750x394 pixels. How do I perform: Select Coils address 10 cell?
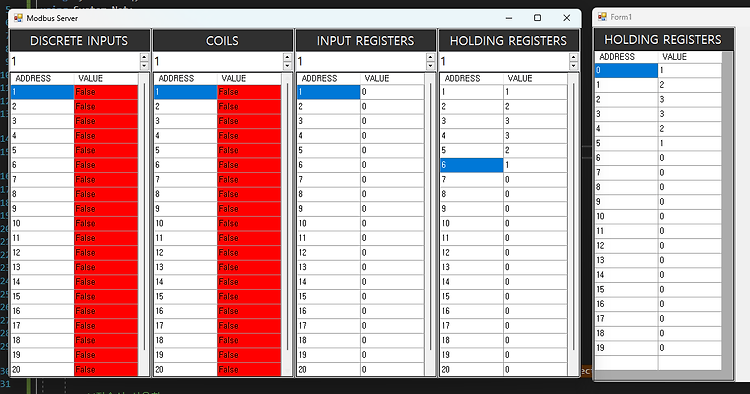pyautogui.click(x=185, y=223)
